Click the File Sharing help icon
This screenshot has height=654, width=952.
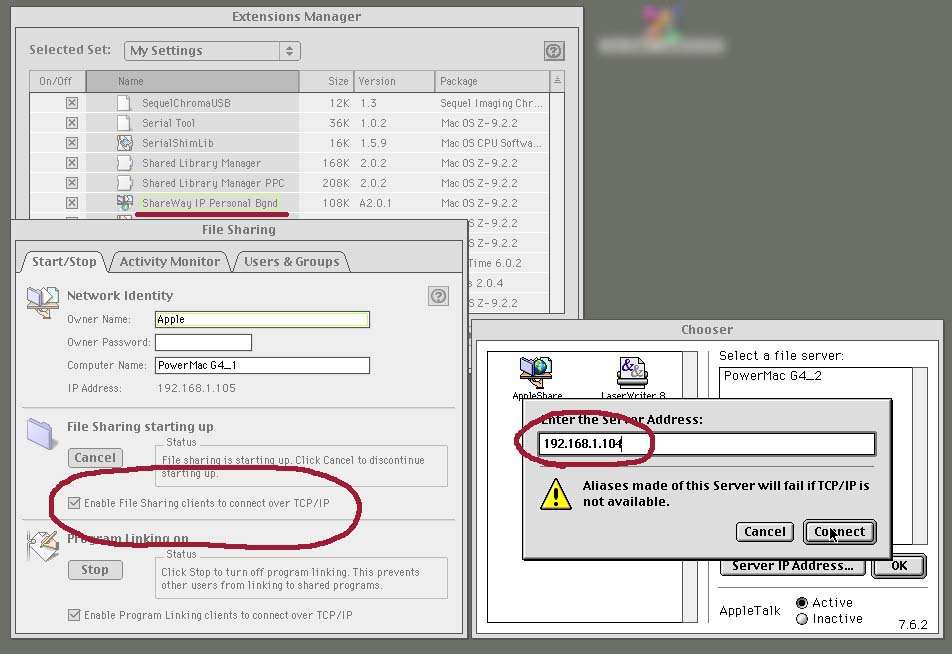[438, 296]
